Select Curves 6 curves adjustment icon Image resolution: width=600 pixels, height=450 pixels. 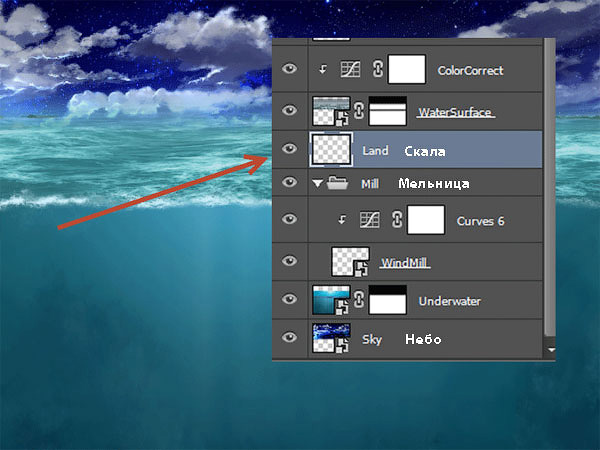[x=370, y=220]
